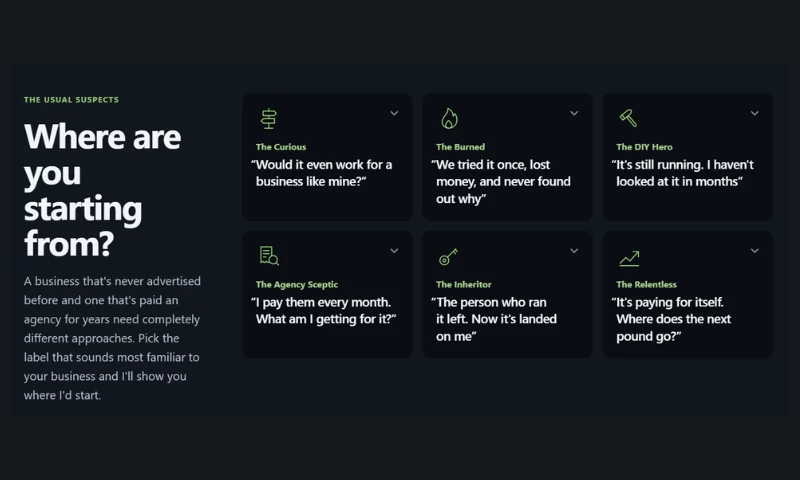Click the flame icon on The Burned card
The width and height of the screenshot is (800, 480).
tap(449, 118)
